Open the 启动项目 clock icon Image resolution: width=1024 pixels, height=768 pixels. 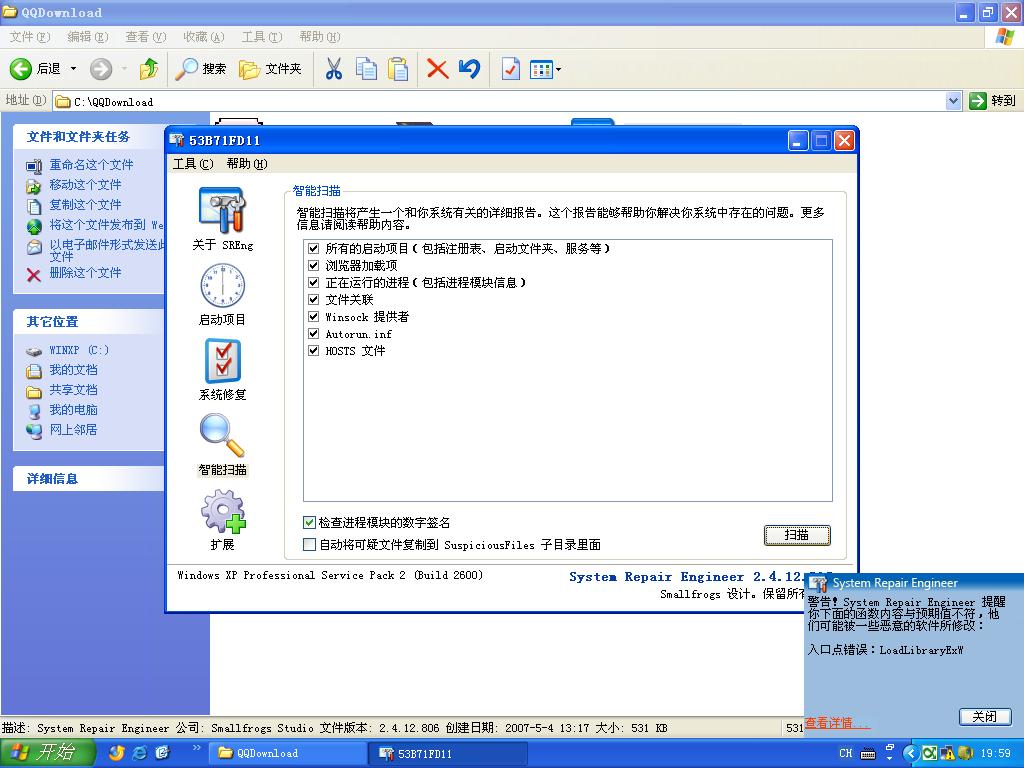(x=222, y=285)
